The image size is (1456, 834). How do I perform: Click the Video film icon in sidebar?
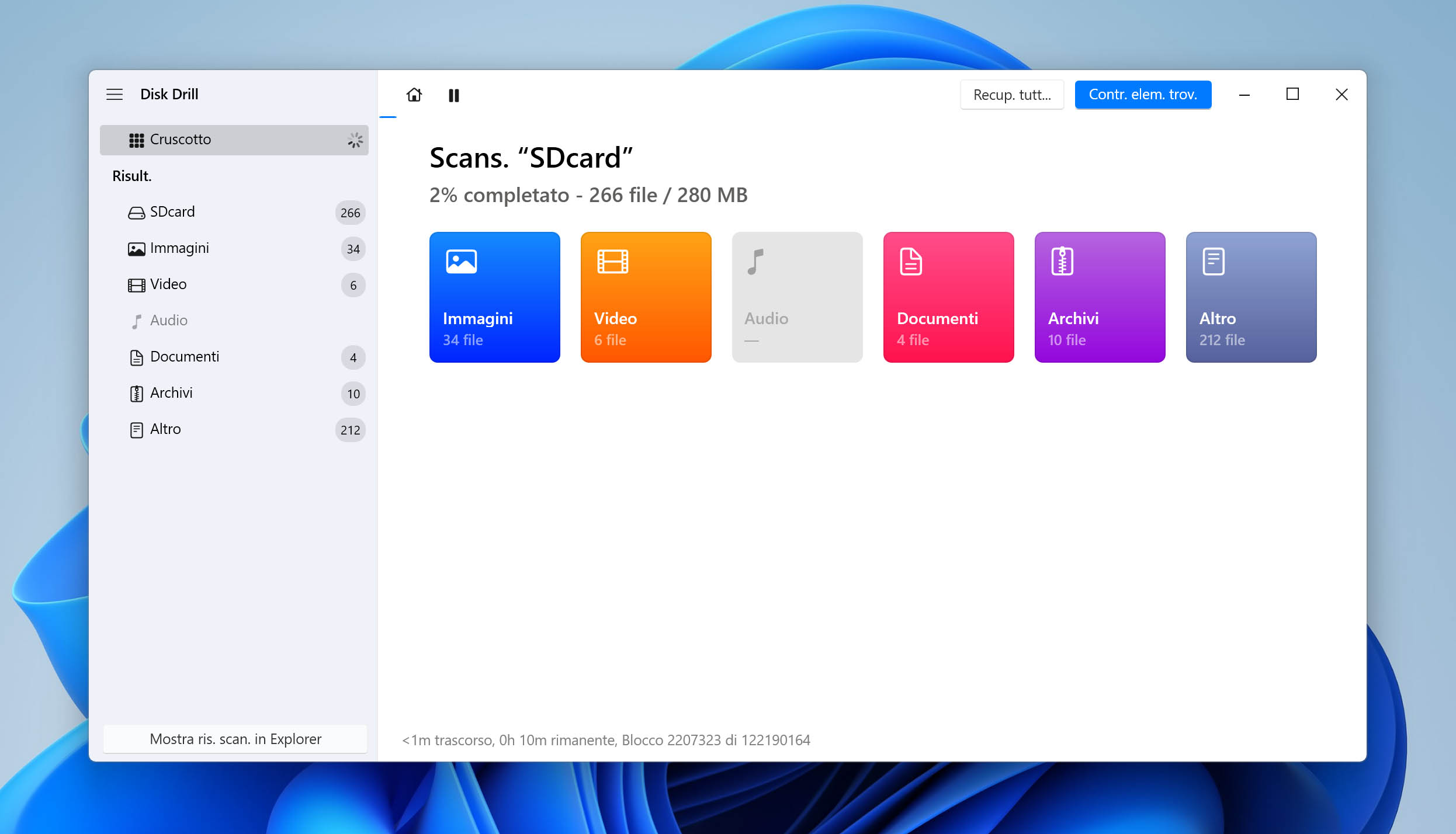point(136,286)
